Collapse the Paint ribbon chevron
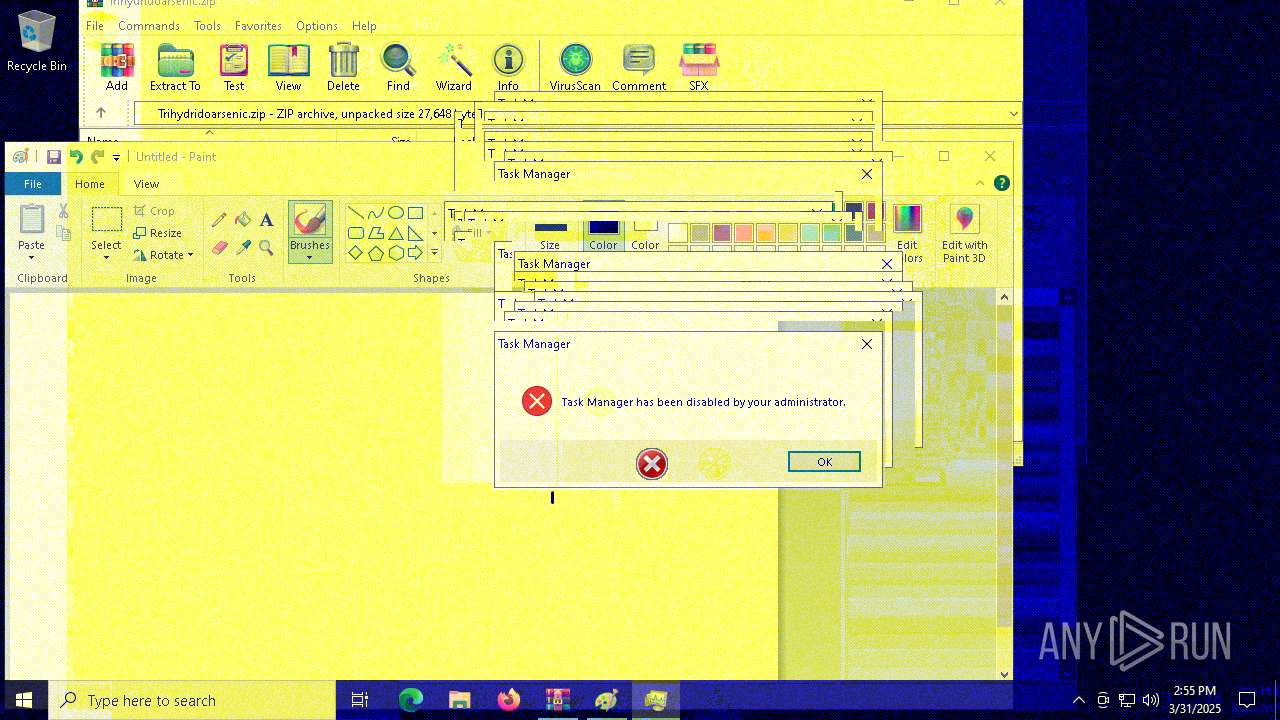Viewport: 1280px width, 720px height. [x=980, y=183]
